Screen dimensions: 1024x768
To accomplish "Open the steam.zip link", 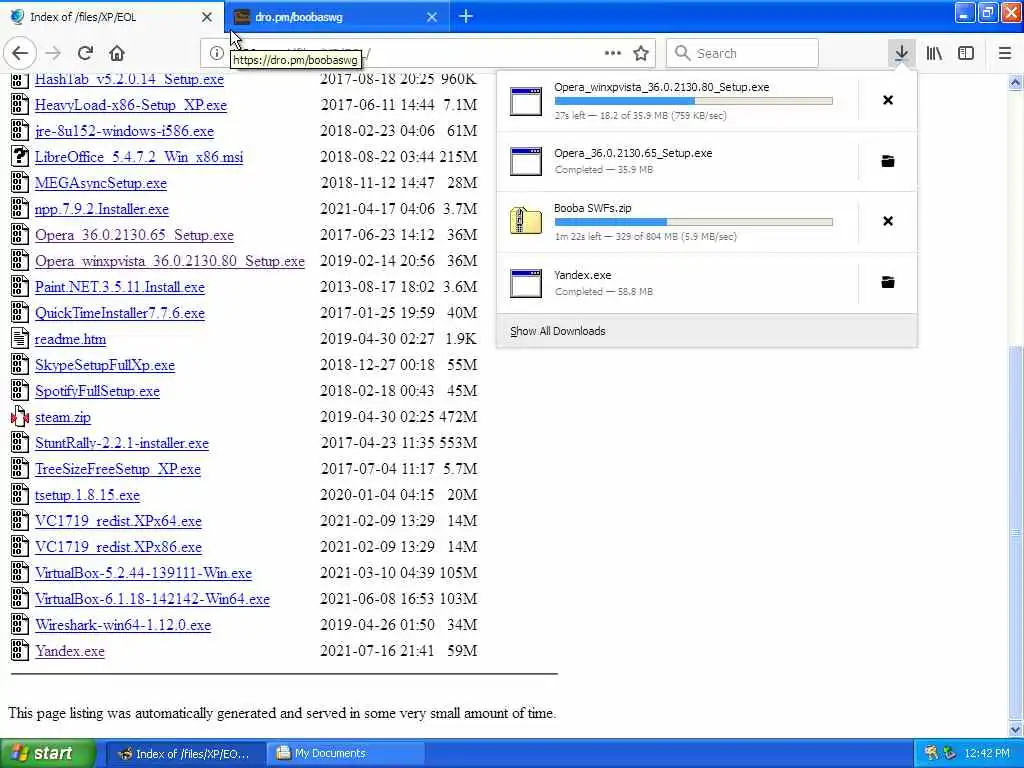I will pyautogui.click(x=63, y=417).
